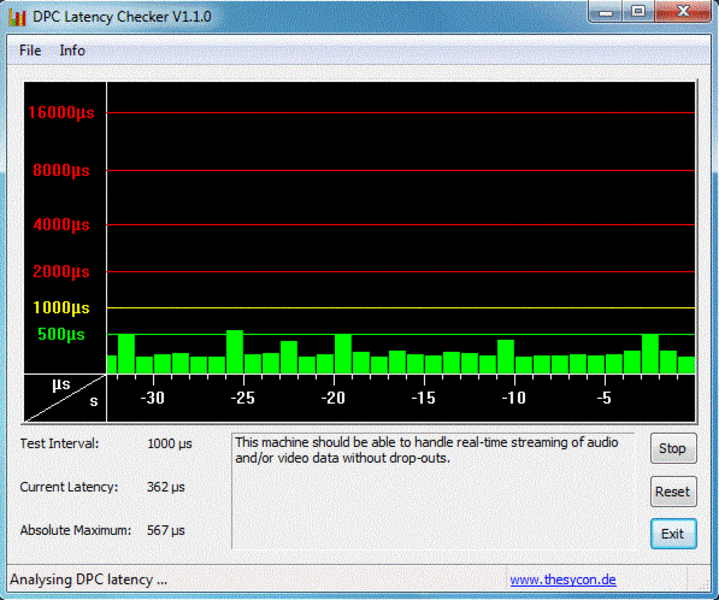
Task: Reset the latency measurements
Action: click(x=672, y=491)
